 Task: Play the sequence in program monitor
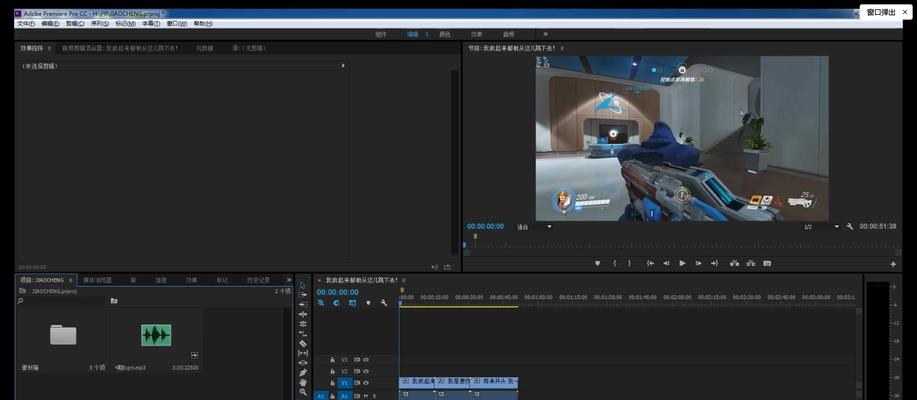[682, 263]
